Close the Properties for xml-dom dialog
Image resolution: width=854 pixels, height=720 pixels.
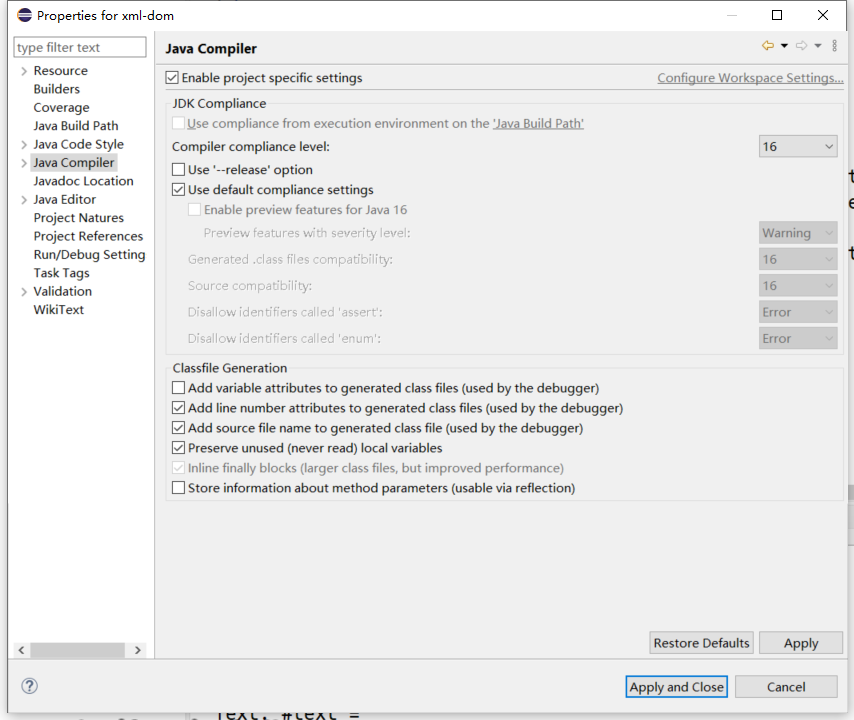click(x=823, y=15)
